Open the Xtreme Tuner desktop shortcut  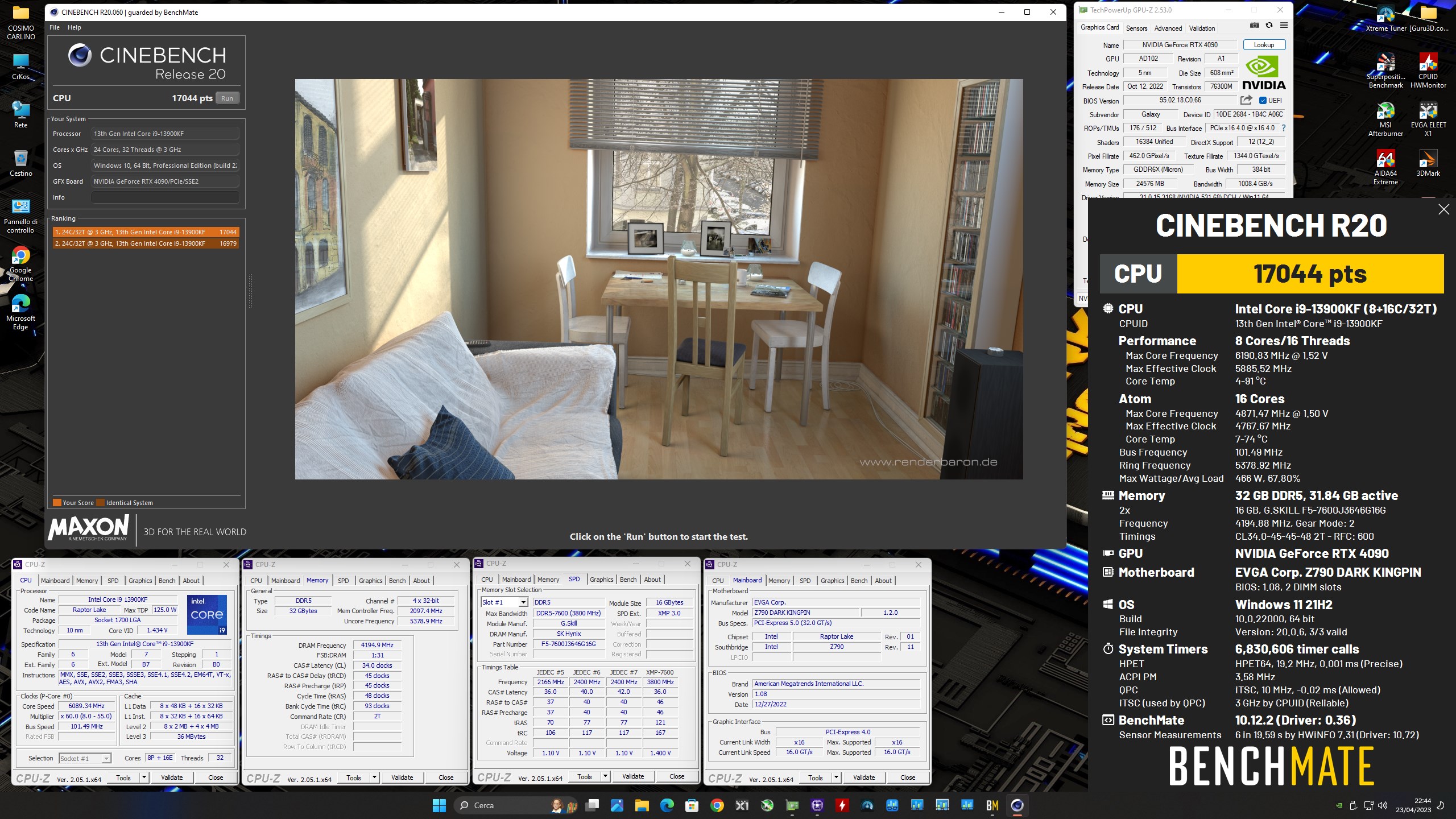(1385, 19)
